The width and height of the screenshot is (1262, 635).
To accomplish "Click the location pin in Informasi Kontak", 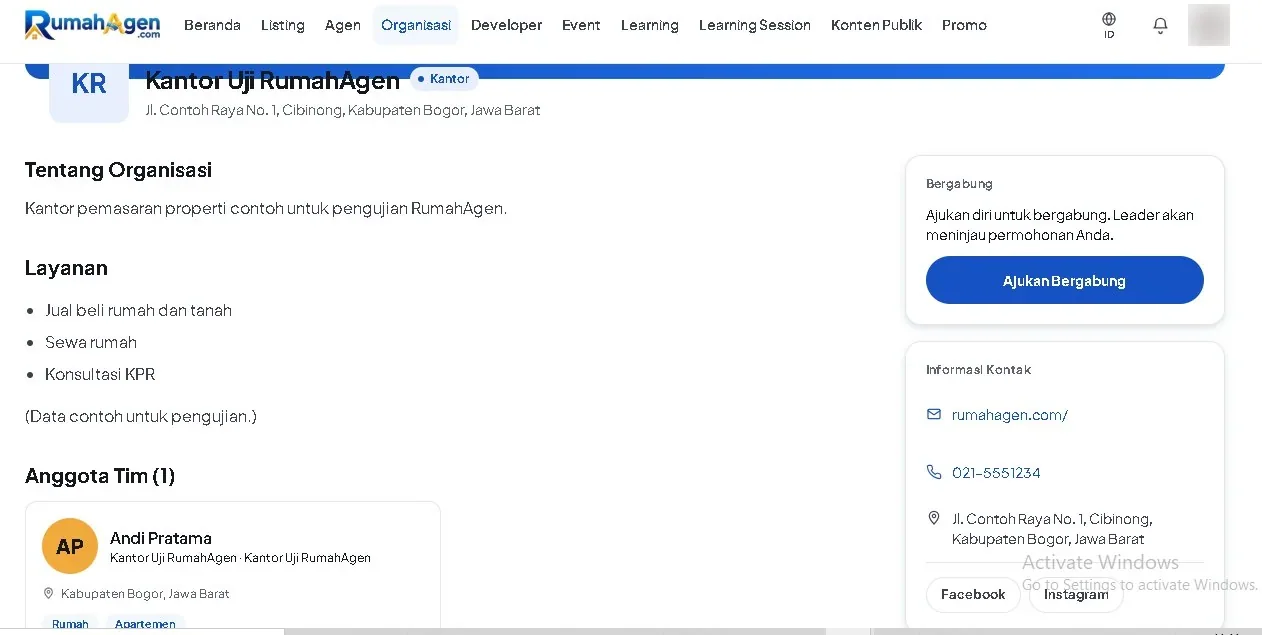I will coord(934,518).
